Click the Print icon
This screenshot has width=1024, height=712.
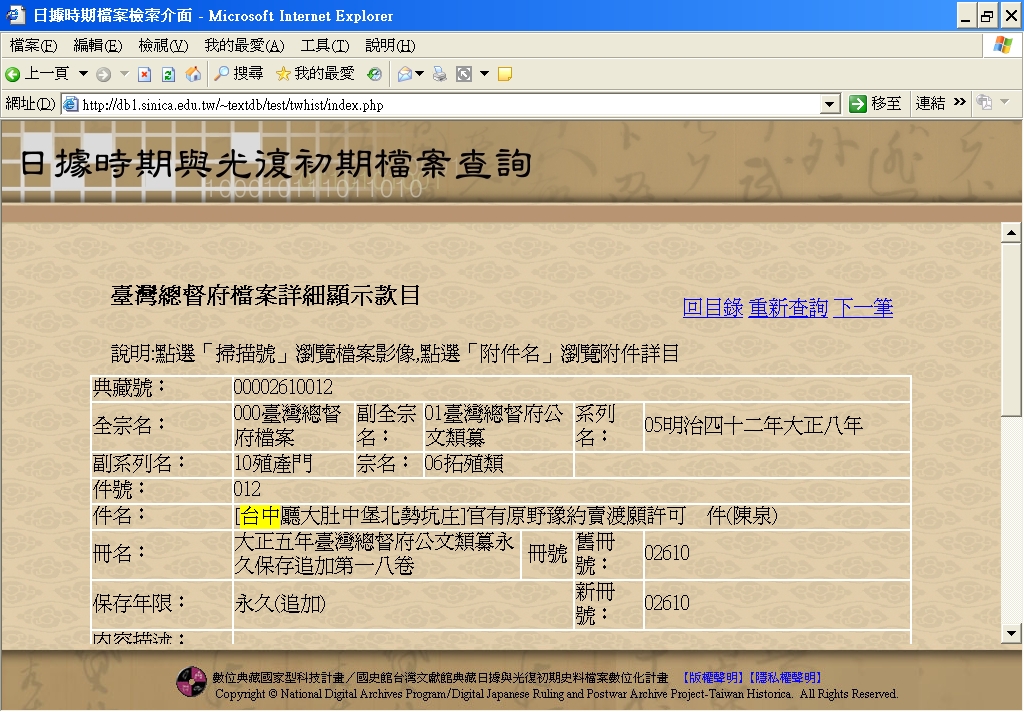[x=439, y=74]
